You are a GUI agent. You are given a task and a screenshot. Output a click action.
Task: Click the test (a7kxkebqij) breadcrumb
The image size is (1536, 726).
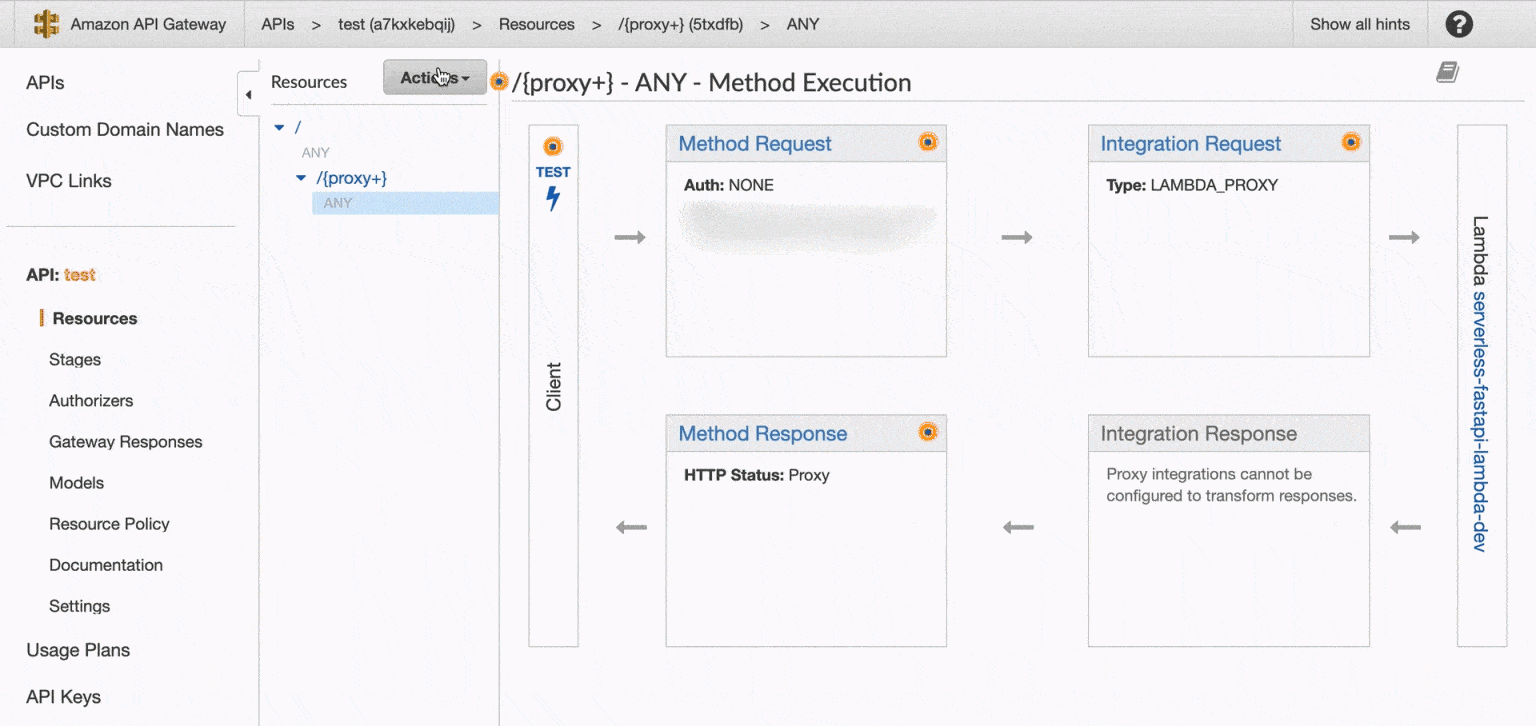pyautogui.click(x=396, y=24)
